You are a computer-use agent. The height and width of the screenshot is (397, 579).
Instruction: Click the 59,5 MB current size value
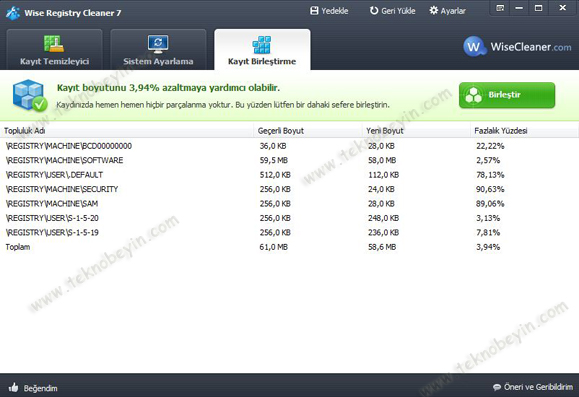click(274, 160)
